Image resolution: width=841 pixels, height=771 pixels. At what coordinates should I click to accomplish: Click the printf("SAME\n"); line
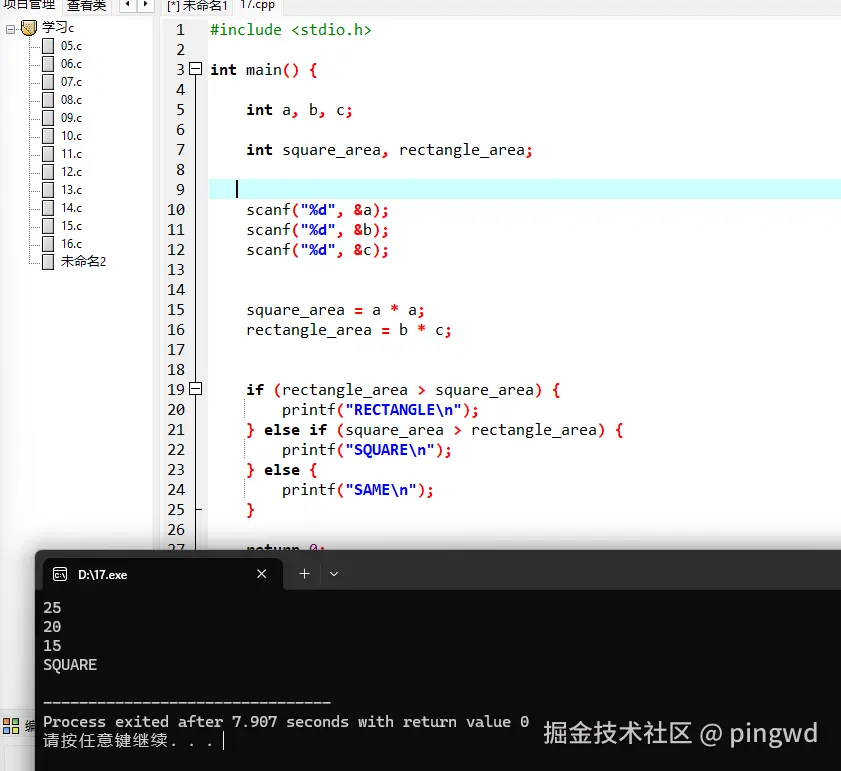(358, 490)
